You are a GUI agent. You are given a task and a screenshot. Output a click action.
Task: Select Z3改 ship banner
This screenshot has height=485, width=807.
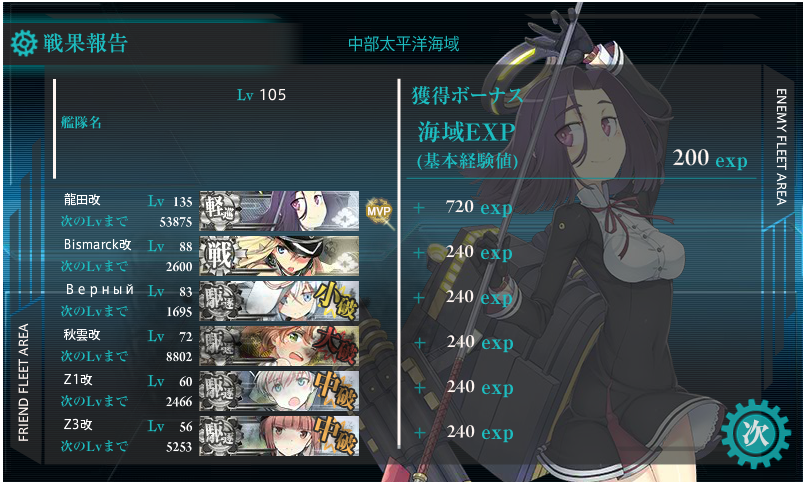pos(279,436)
